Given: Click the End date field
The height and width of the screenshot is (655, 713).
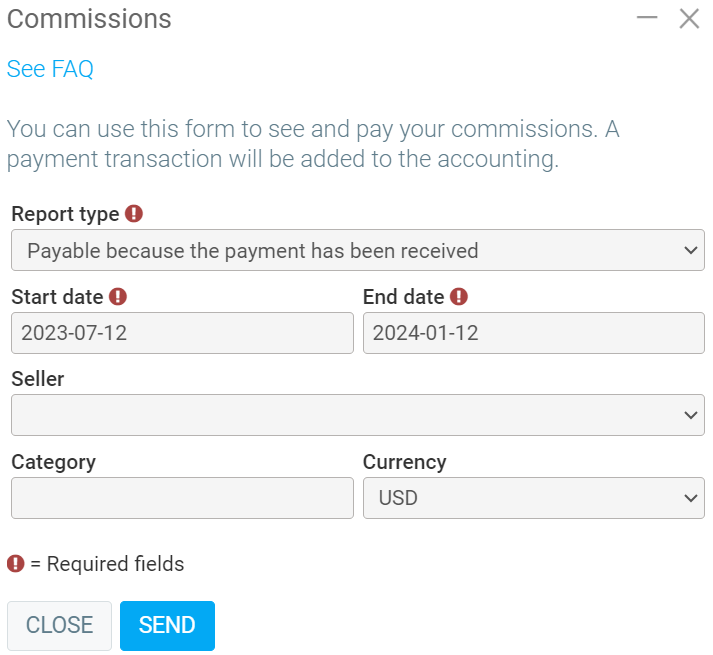Looking at the screenshot, I should pos(533,333).
